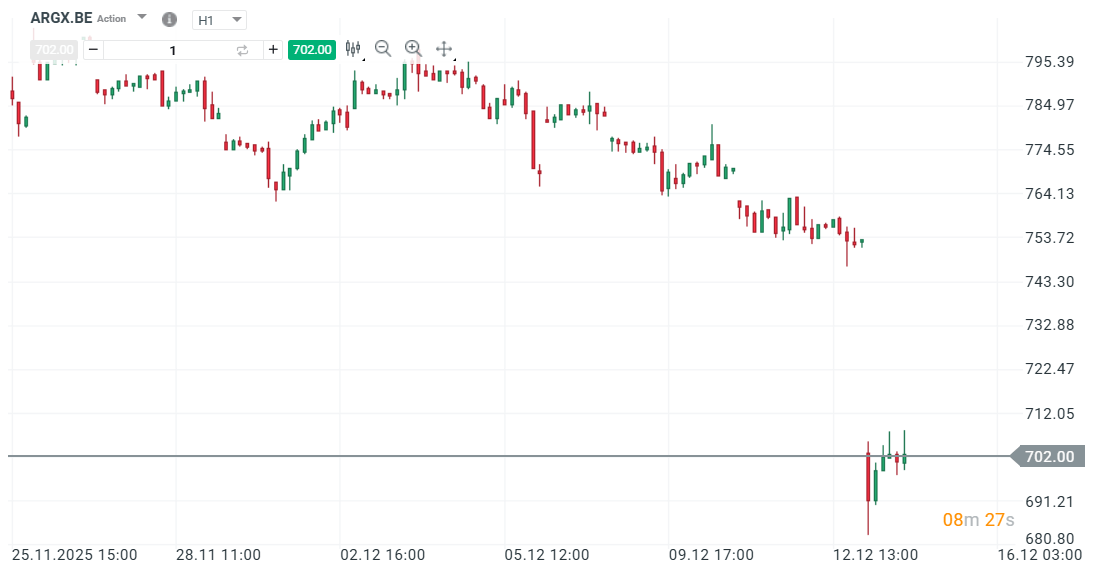Expand the ARGX.BE symbol dropdown arrow
1093x571 pixels.
(x=142, y=18)
